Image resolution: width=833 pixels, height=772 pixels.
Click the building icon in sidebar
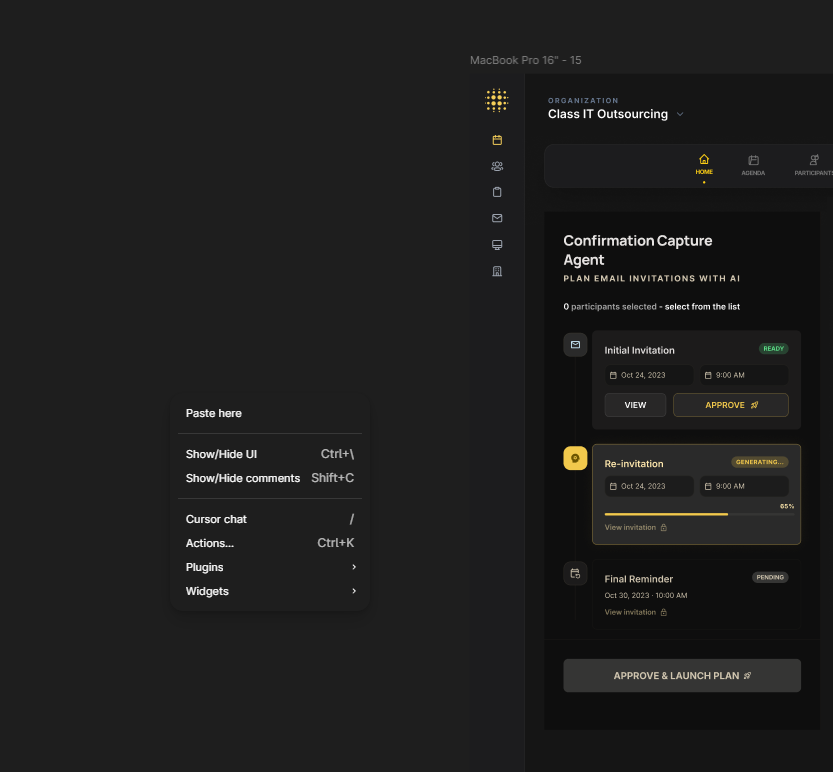click(497, 271)
